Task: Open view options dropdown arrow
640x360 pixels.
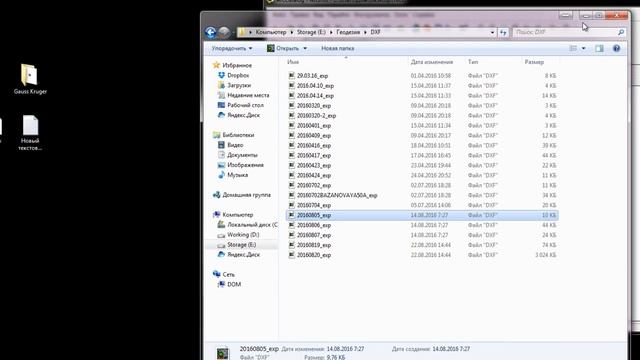Action: pos(584,48)
